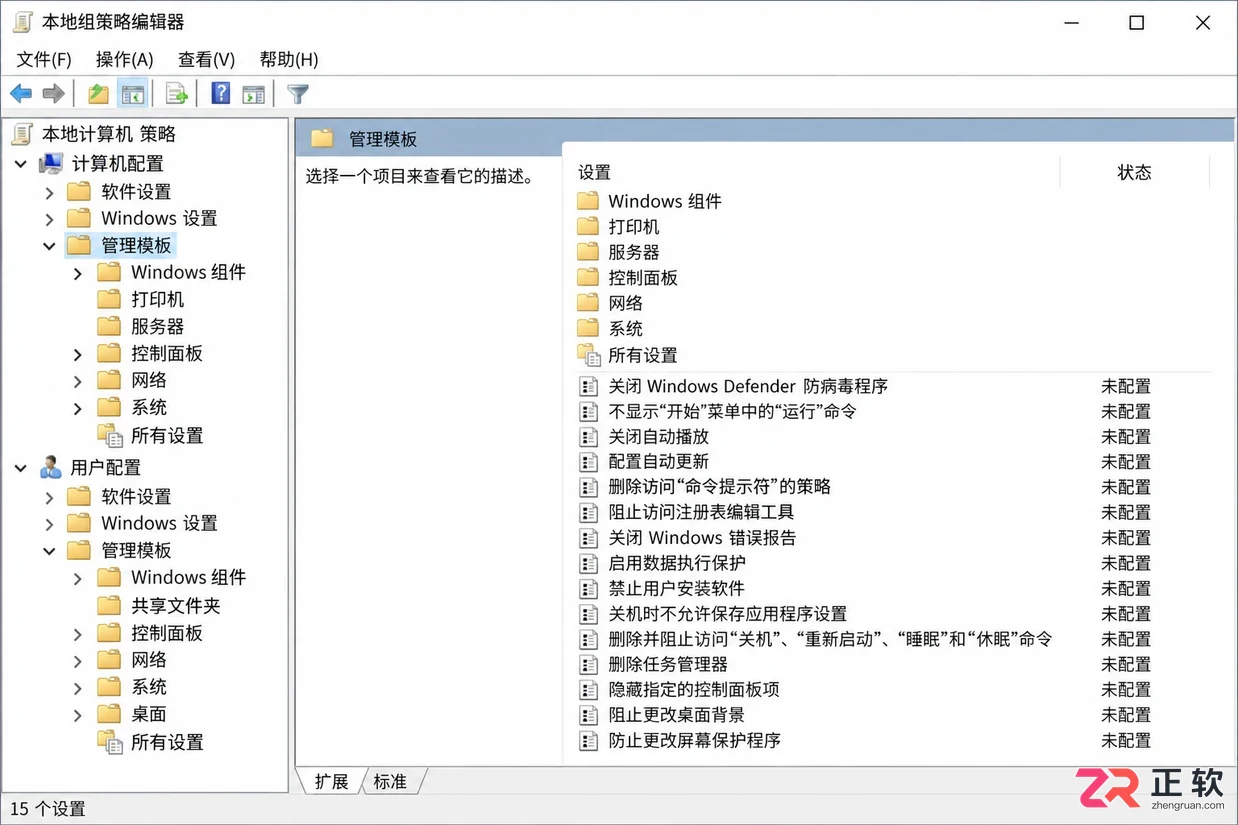Viewport: 1238px width, 825px height.
Task: Click the policy icon beside 删除任务管理器
Action: [589, 664]
